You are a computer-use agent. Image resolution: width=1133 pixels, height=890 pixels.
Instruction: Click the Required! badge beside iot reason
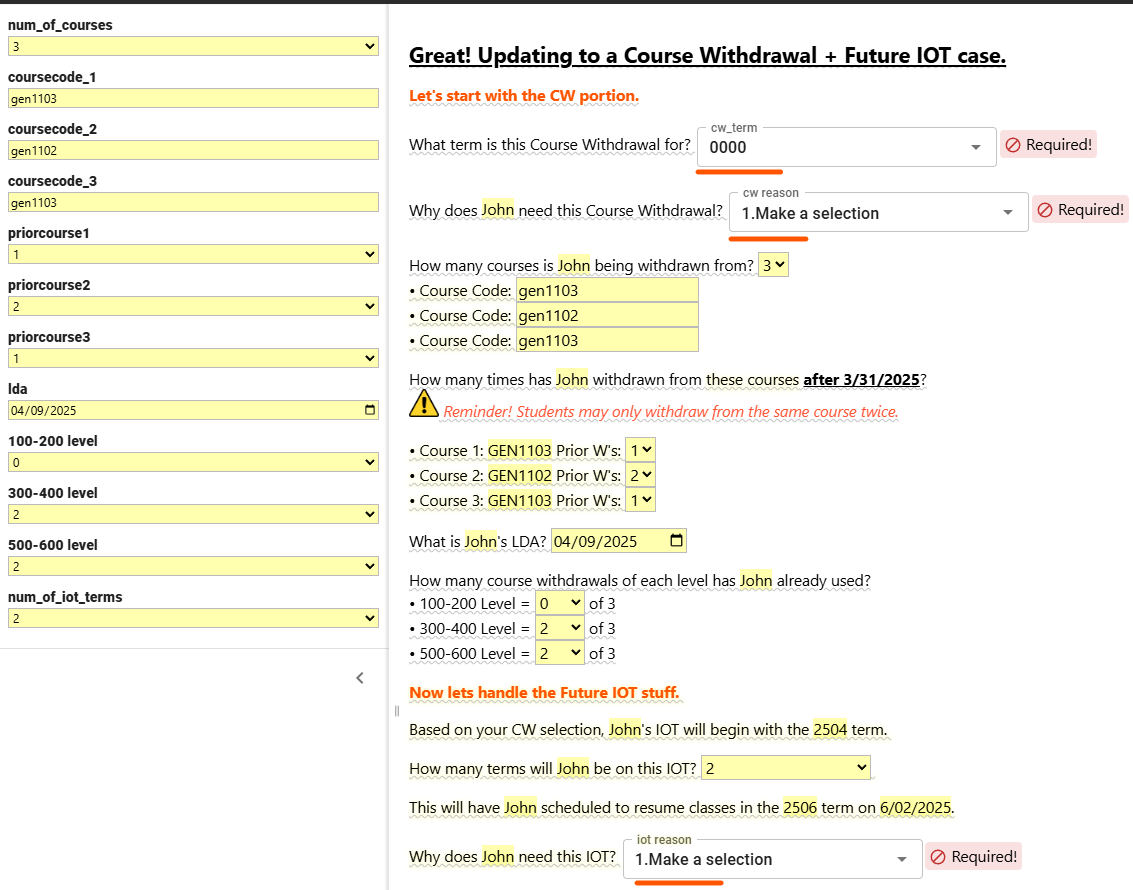pos(973,856)
